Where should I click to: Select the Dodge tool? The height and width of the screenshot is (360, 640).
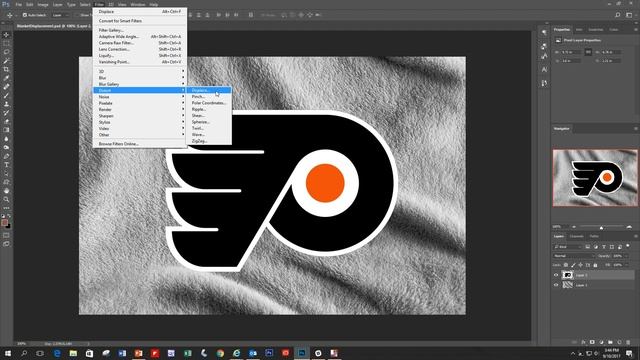pyautogui.click(x=6, y=147)
